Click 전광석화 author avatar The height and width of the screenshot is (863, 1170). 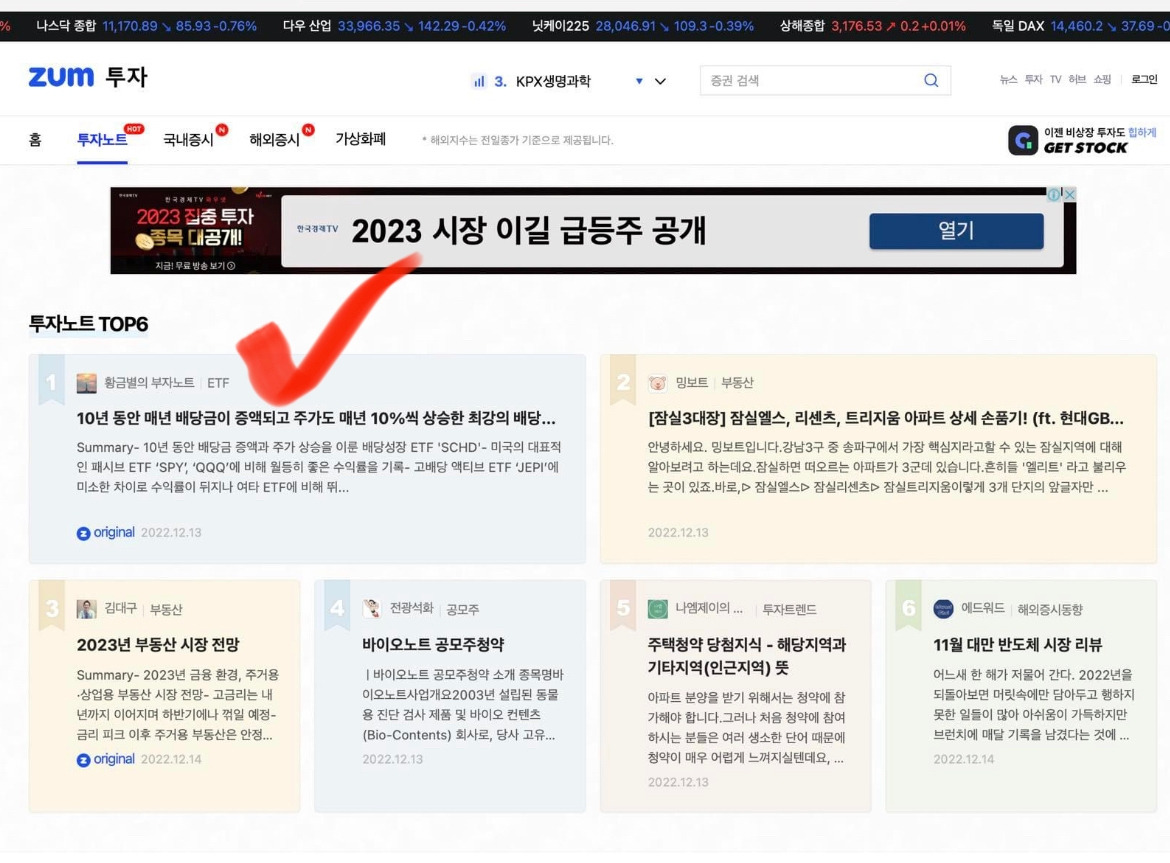pyautogui.click(x=372, y=609)
